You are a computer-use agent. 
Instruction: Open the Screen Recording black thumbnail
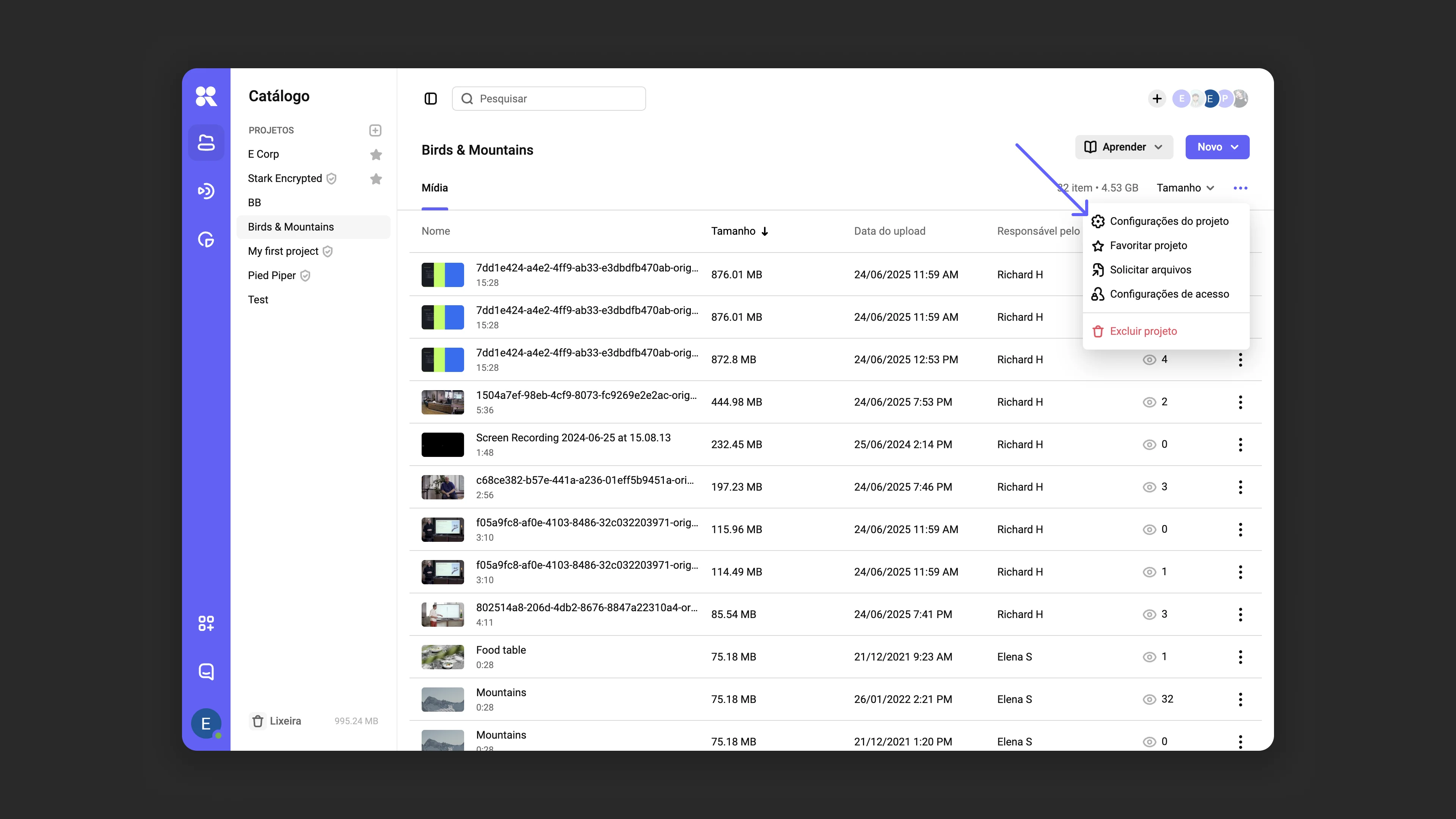[442, 445]
